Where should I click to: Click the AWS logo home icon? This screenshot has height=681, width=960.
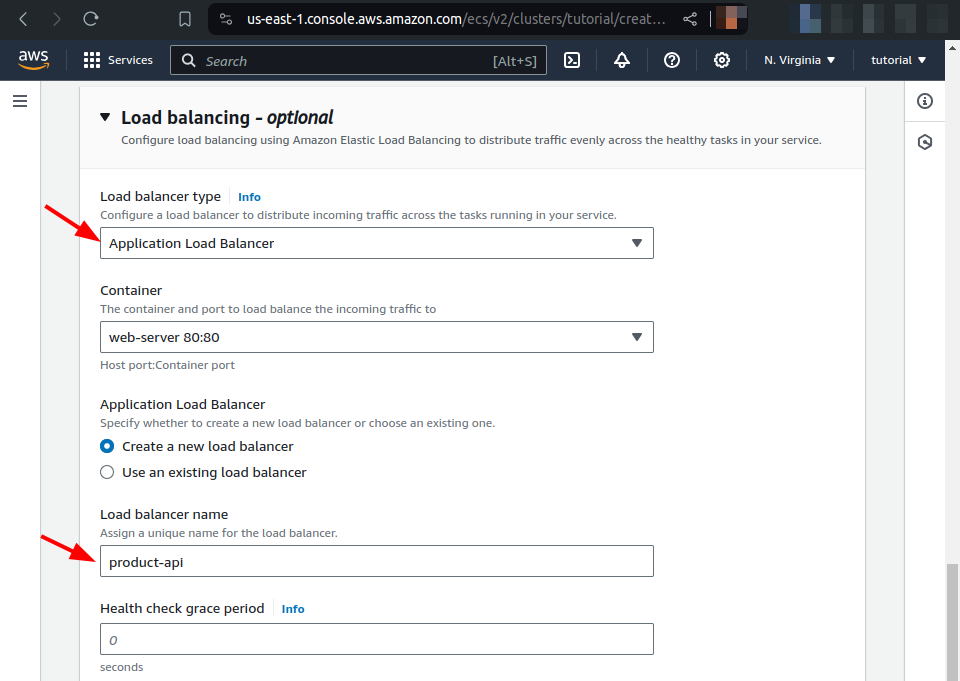click(x=34, y=59)
